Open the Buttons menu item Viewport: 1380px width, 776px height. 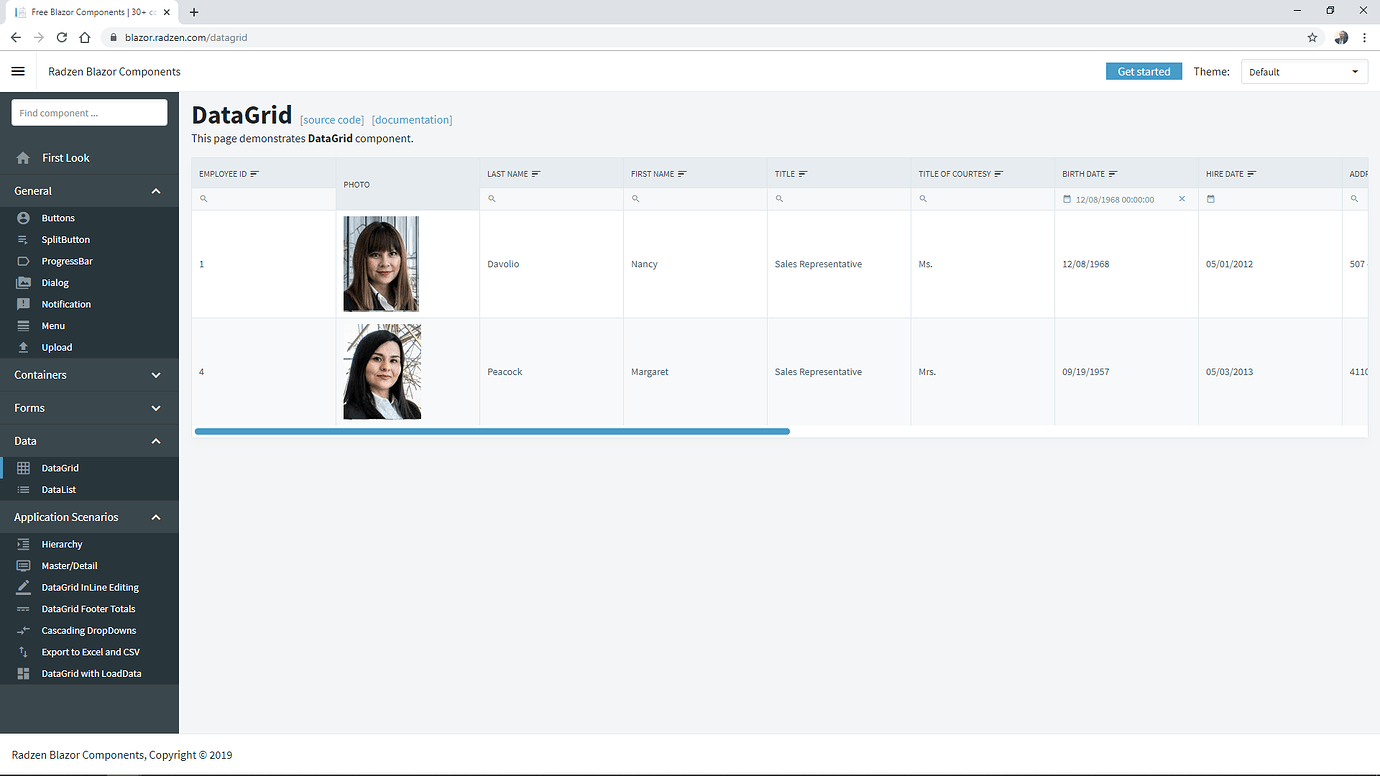coord(58,218)
